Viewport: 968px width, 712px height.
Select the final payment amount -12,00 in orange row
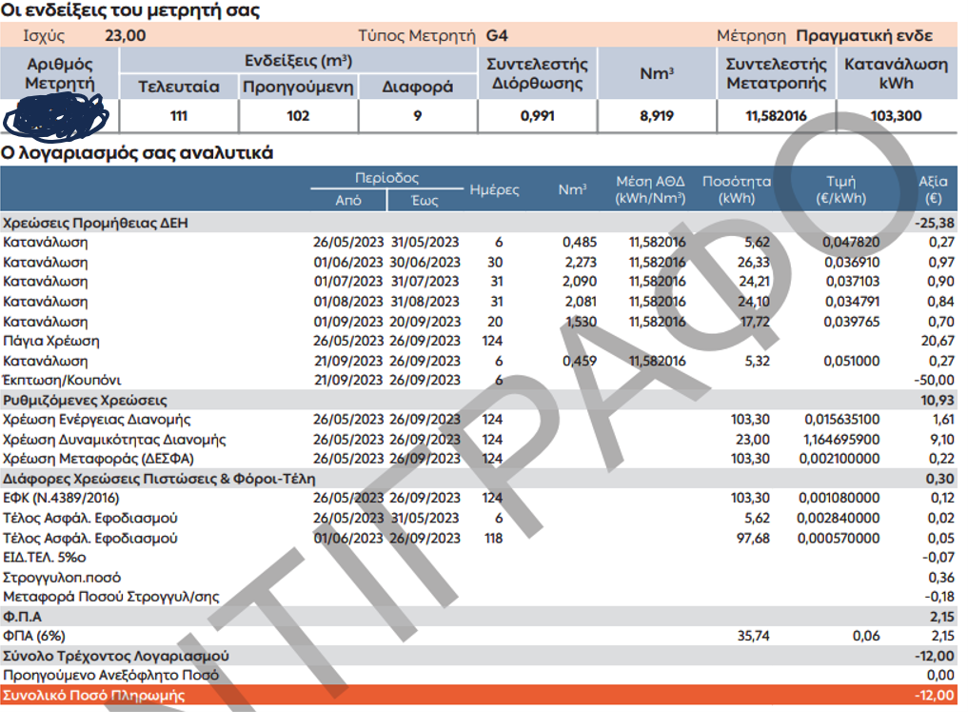tap(935, 695)
